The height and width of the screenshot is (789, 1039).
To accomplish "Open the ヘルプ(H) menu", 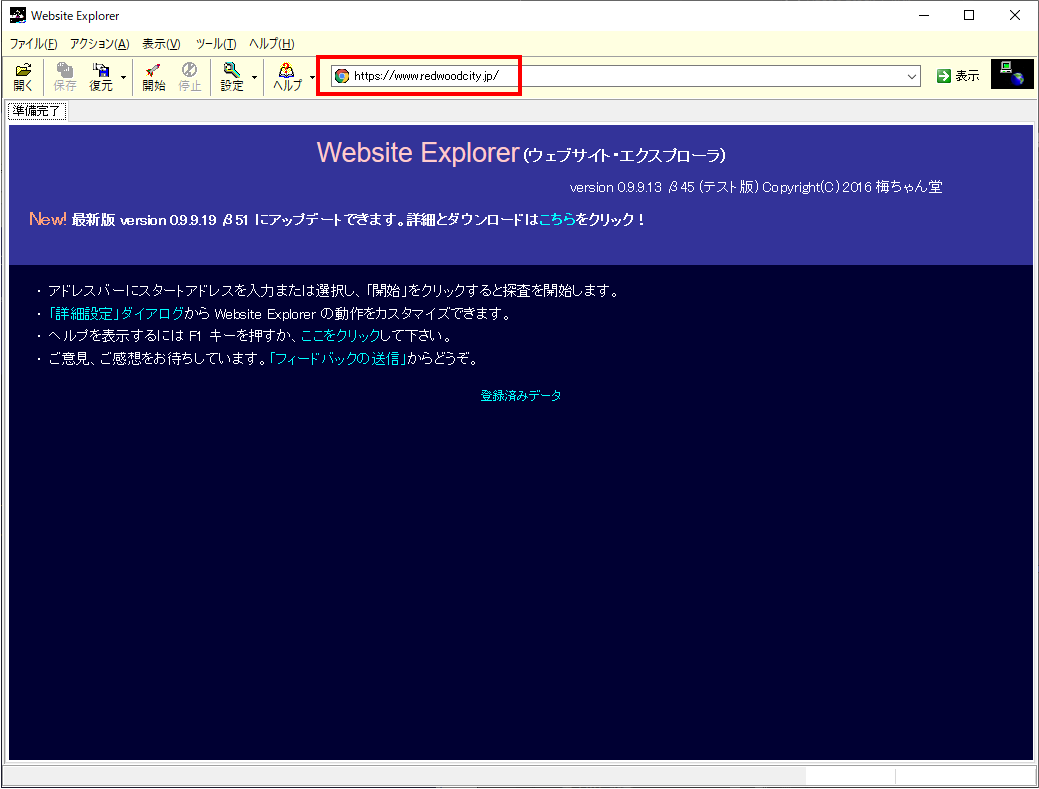I will coord(272,44).
